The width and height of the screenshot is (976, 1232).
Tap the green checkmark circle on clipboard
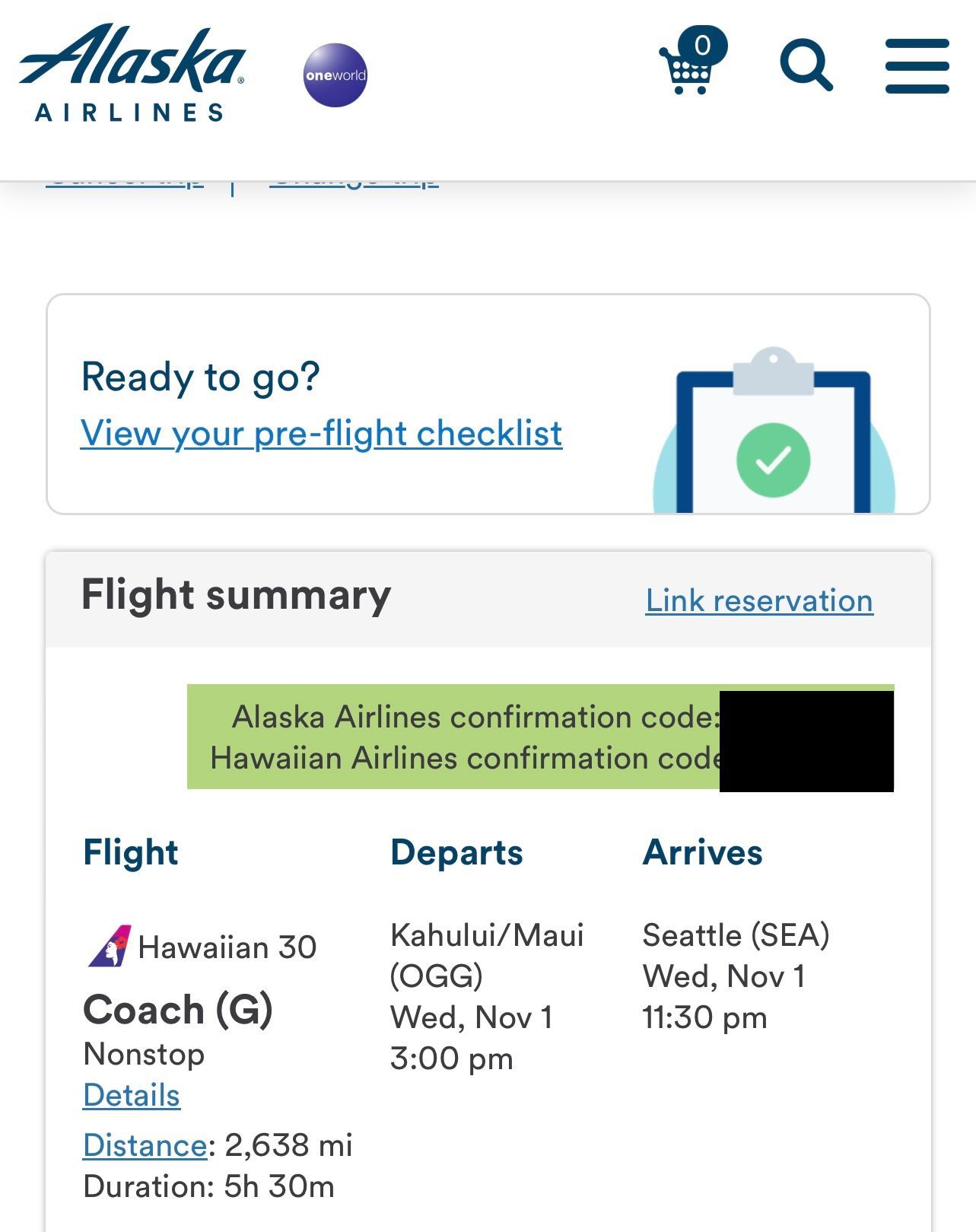[773, 460]
